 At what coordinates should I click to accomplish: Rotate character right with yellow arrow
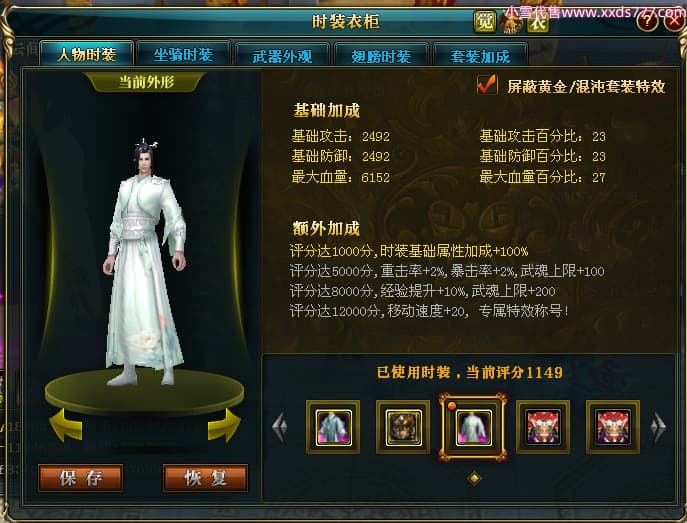click(x=224, y=425)
